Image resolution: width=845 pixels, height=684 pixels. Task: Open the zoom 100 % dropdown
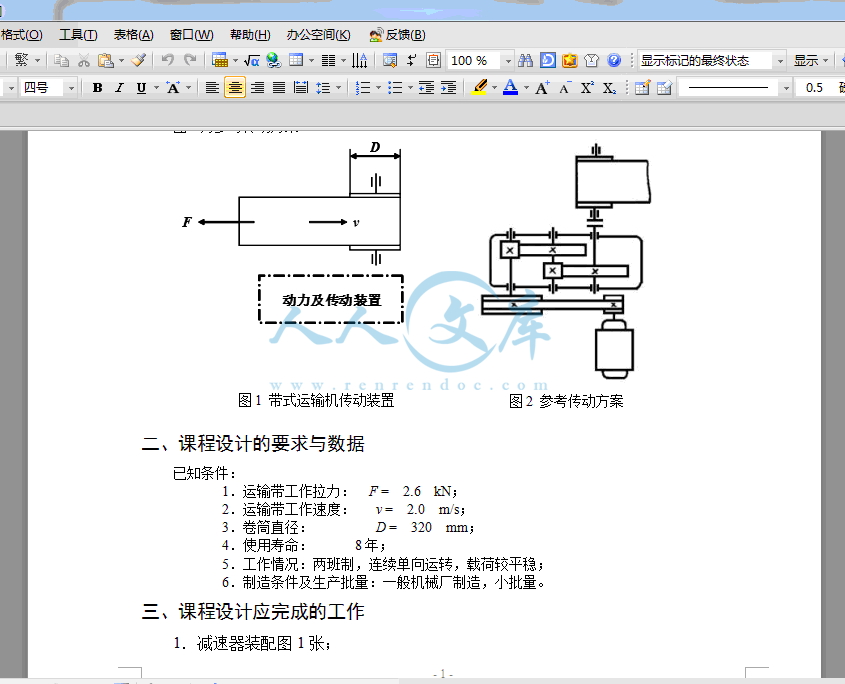pos(508,60)
